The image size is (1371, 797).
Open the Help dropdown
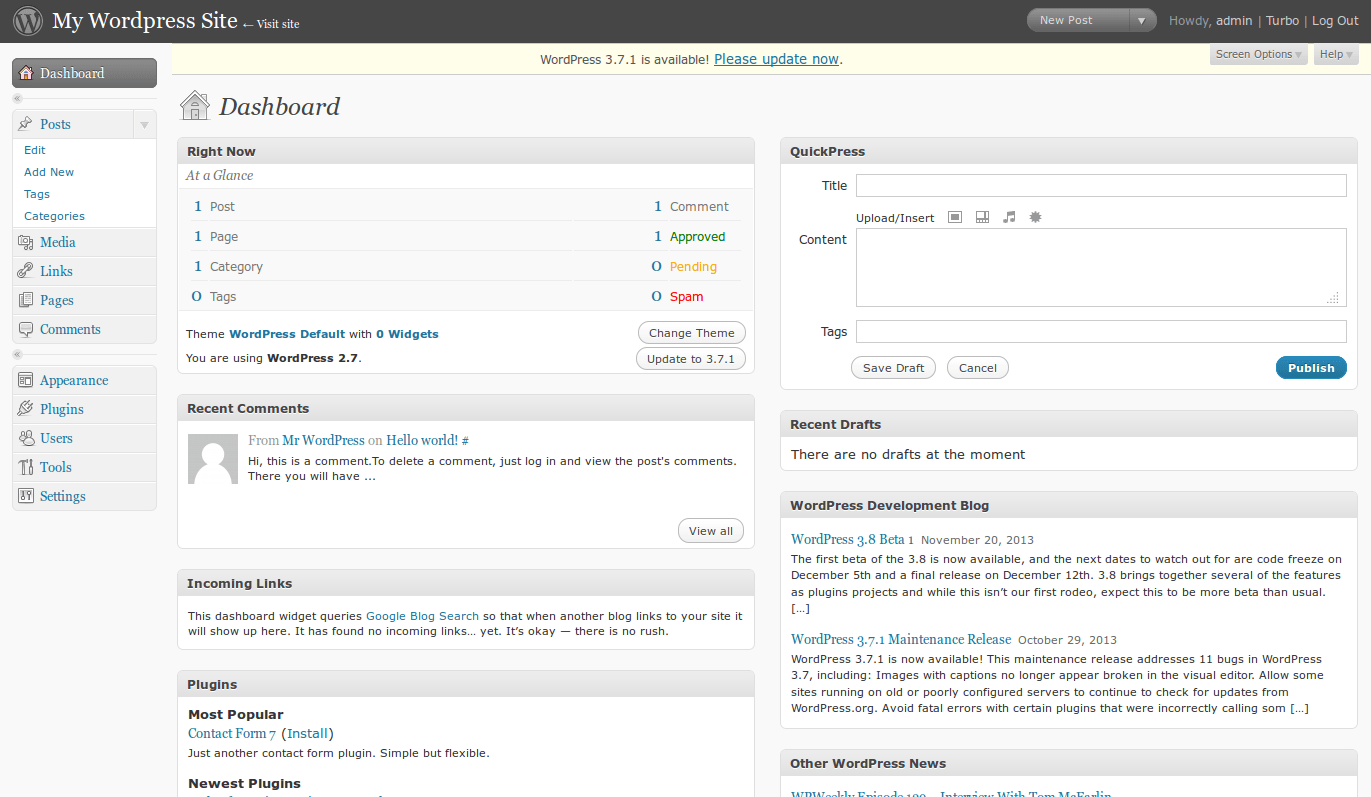[x=1335, y=54]
